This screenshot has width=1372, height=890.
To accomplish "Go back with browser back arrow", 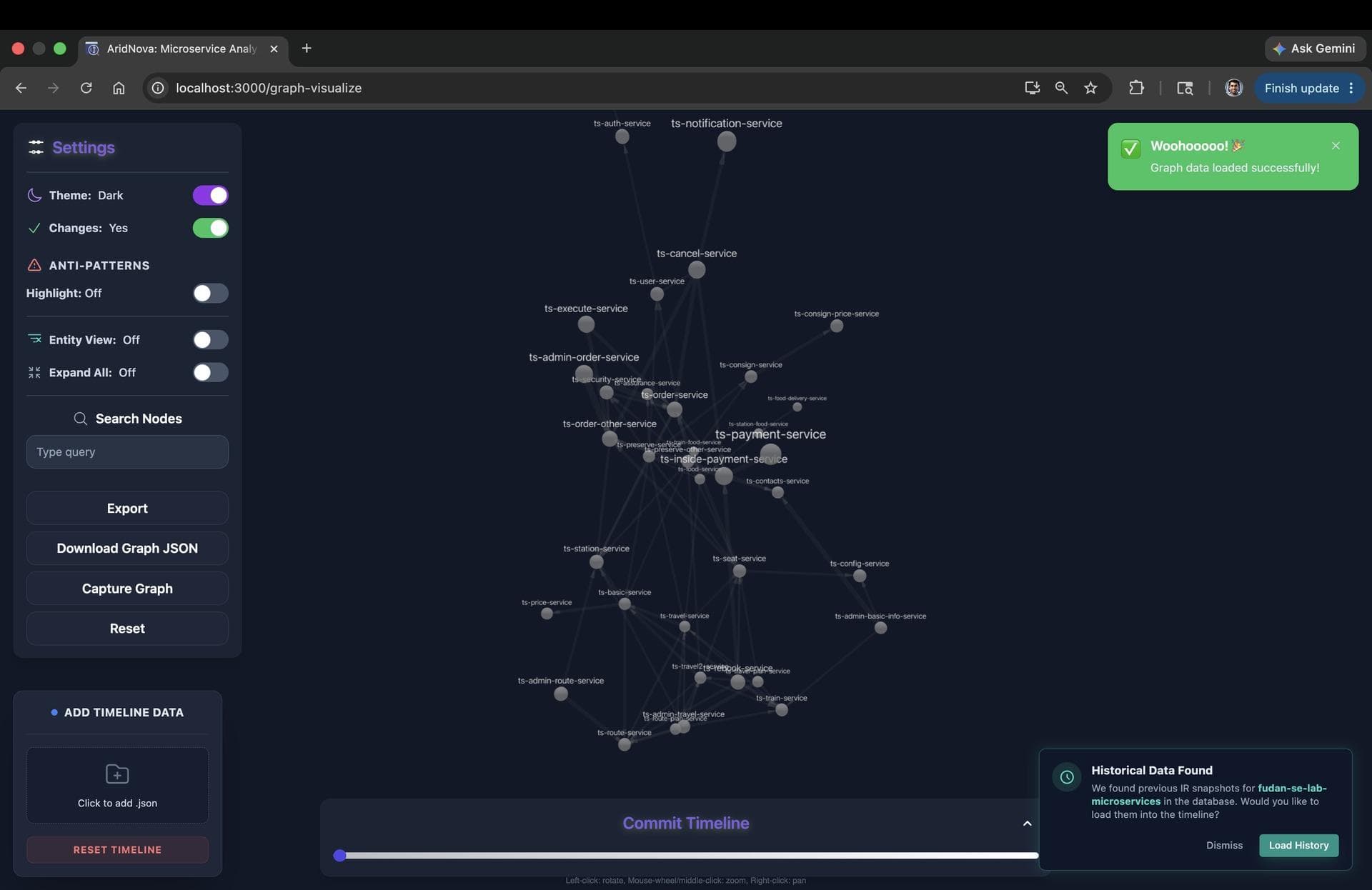I will coord(21,88).
